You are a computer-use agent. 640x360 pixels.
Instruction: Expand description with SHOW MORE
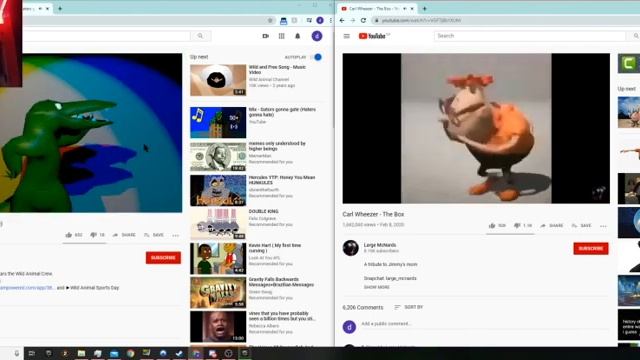[x=377, y=287]
